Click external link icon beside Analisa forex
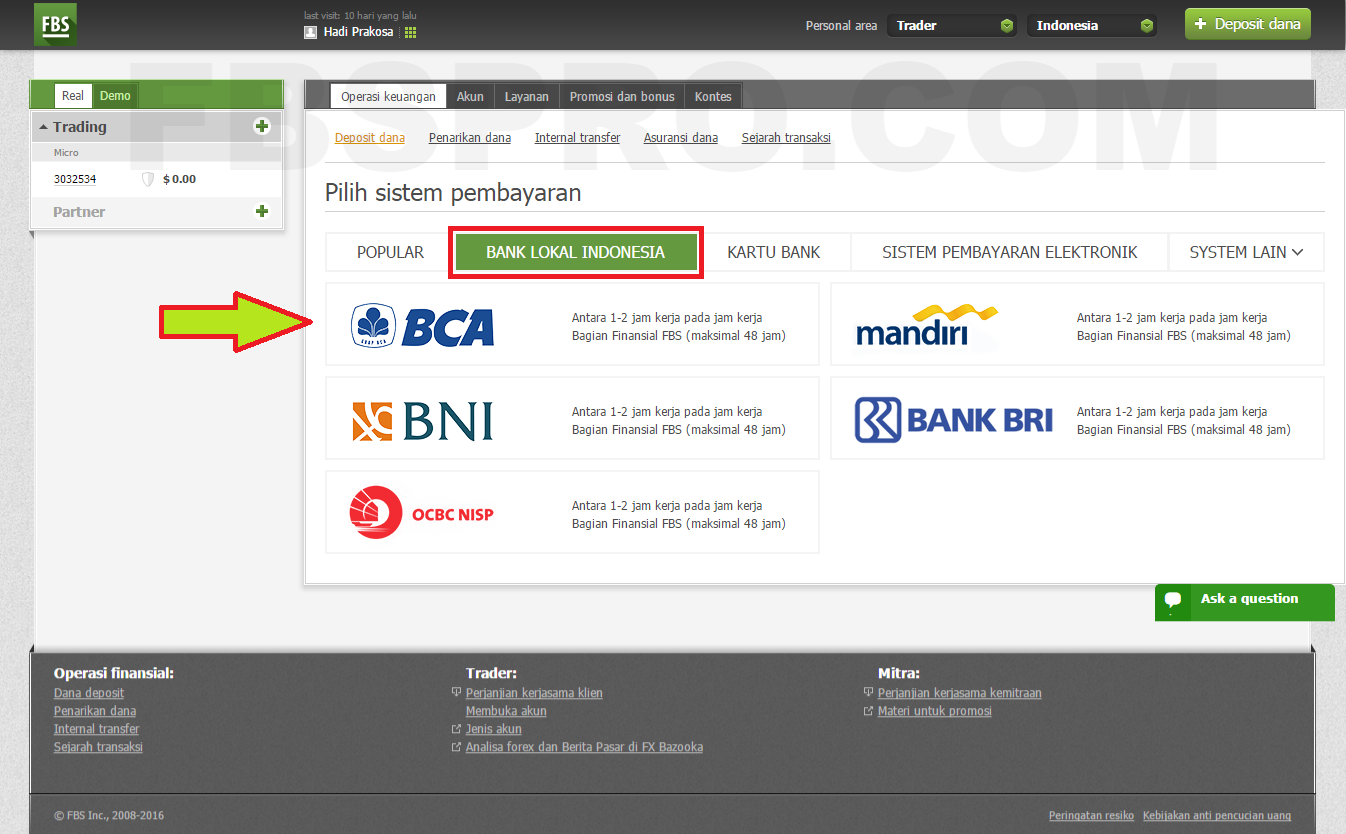This screenshot has height=834, width=1346. 456,747
